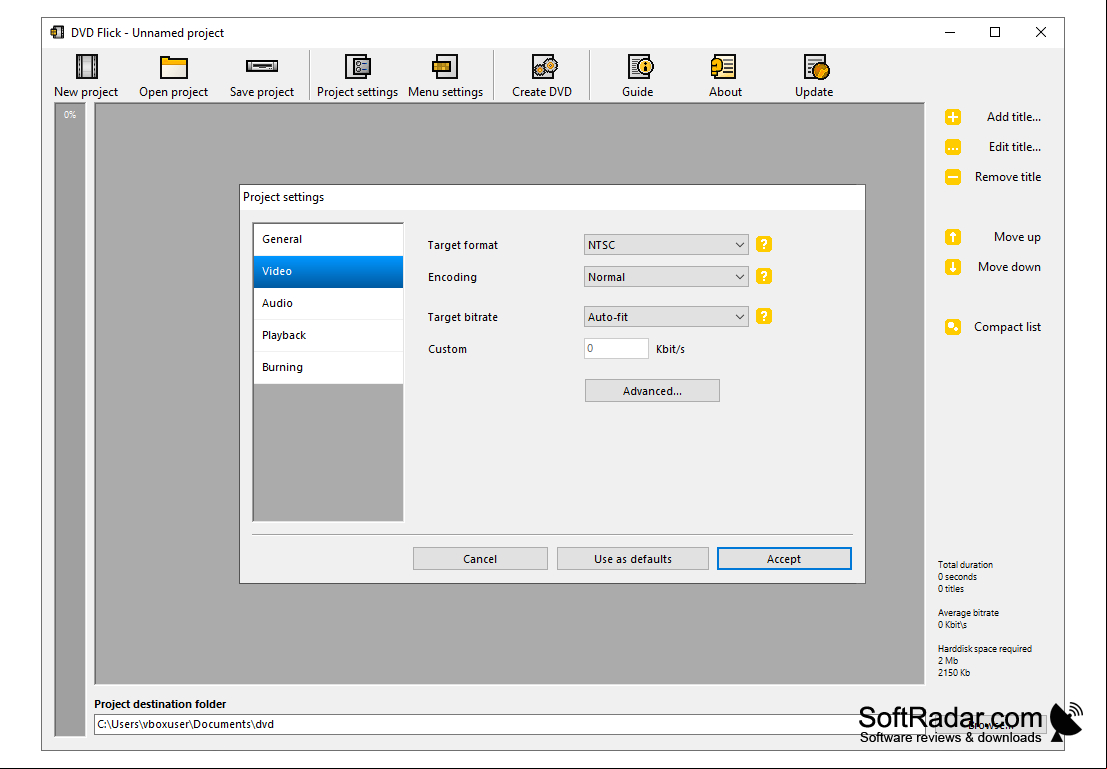Click the yellow Move down arrow icon

(x=953, y=267)
